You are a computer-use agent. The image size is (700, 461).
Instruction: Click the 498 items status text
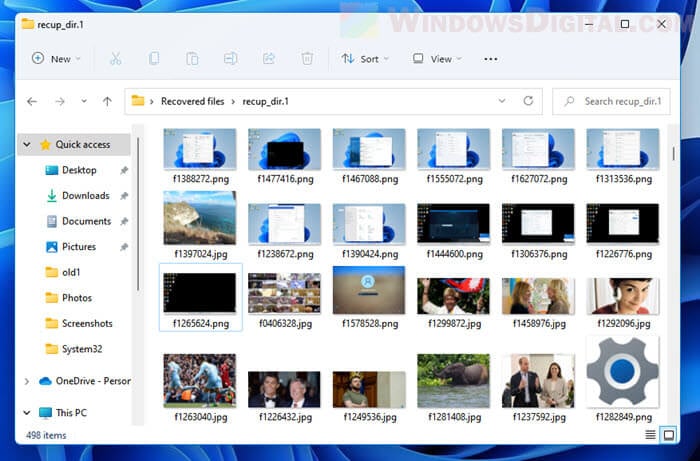pos(46,435)
